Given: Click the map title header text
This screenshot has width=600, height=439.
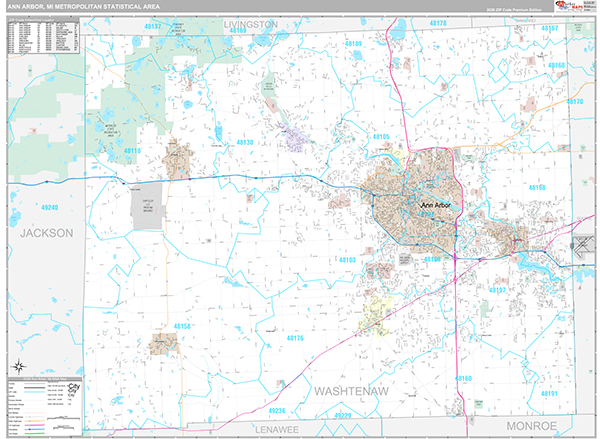Looking at the screenshot, I should (x=78, y=7).
